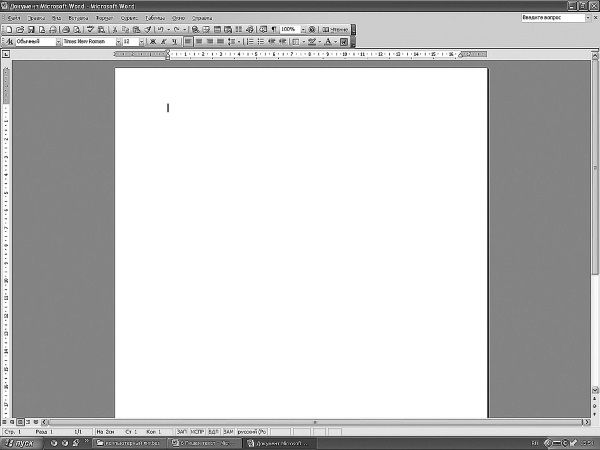Click the Help question mark icon
The width and height of the screenshot is (600, 450).
point(312,30)
